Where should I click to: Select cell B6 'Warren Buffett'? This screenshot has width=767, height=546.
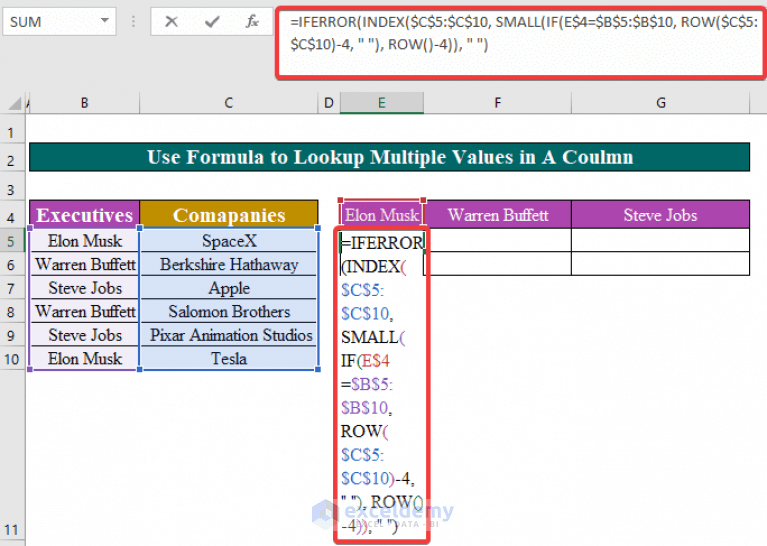(85, 264)
